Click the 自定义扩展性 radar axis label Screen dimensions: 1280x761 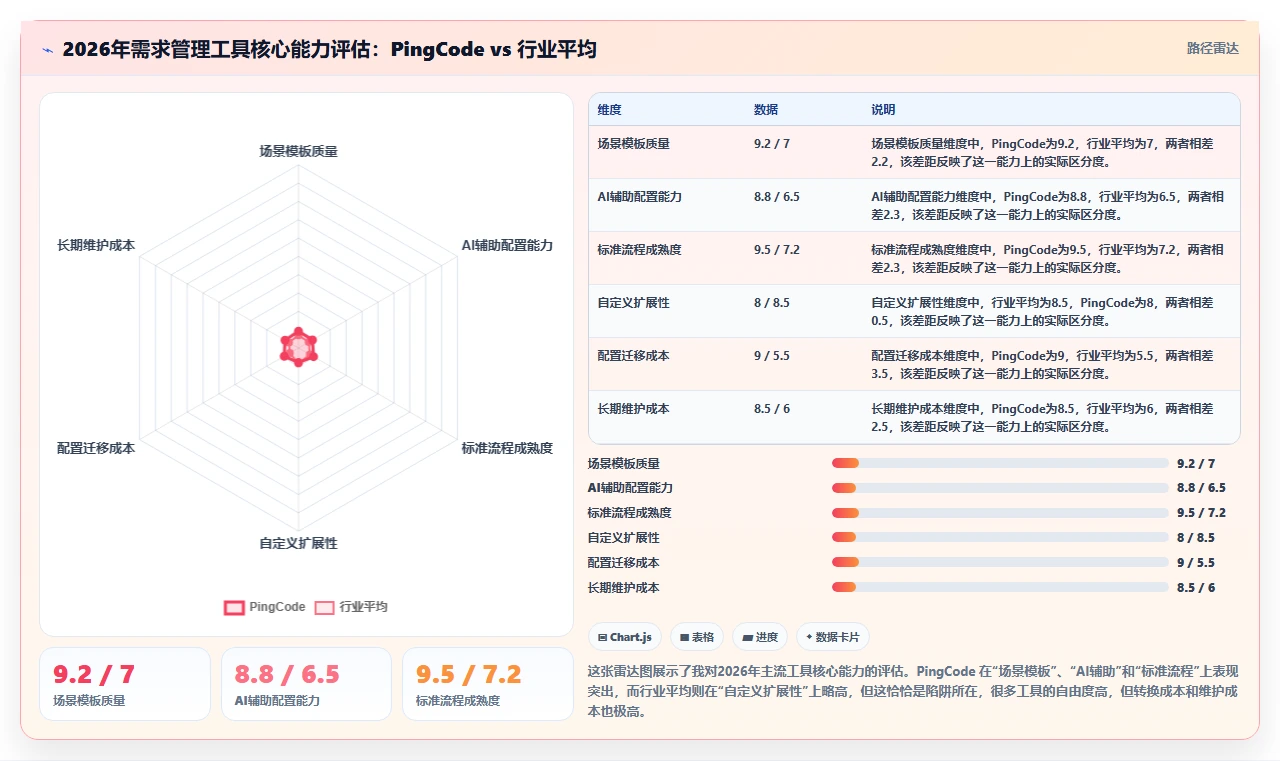pos(298,543)
